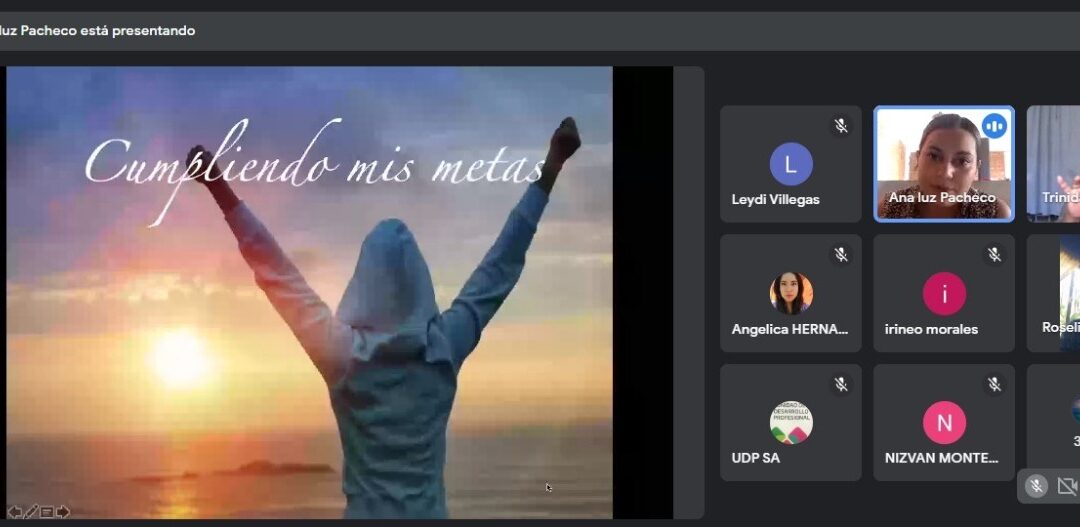This screenshot has height=527, width=1080.
Task: Click the speaking indicator on Ana luz Pacheco
Action: click(x=993, y=126)
